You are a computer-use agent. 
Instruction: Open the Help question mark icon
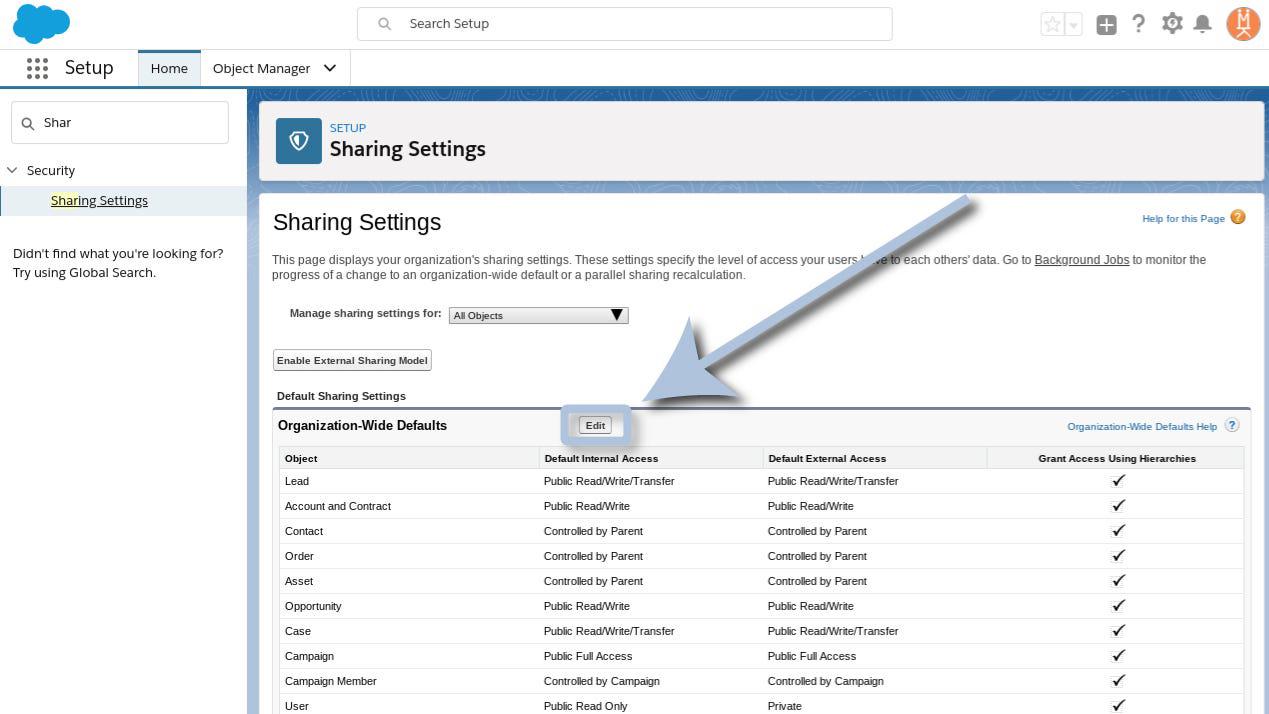(1138, 24)
